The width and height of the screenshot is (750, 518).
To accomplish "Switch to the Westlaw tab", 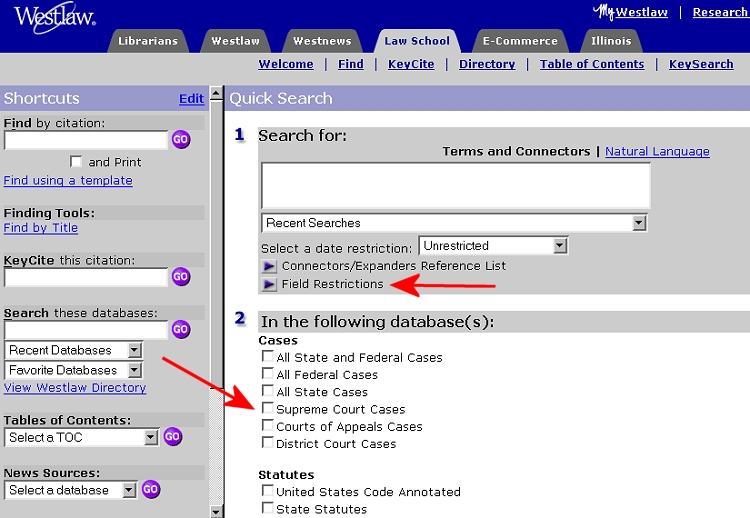I will click(x=235, y=41).
